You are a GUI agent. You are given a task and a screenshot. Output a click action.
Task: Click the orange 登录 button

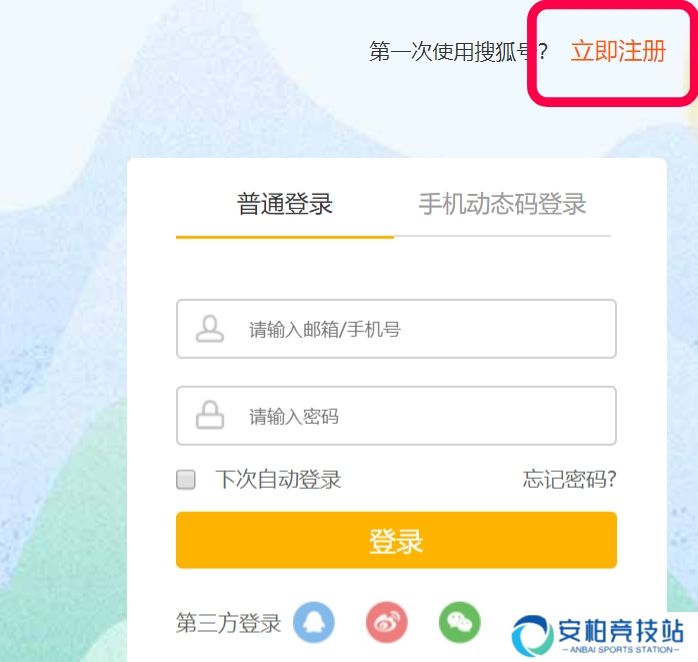[396, 540]
